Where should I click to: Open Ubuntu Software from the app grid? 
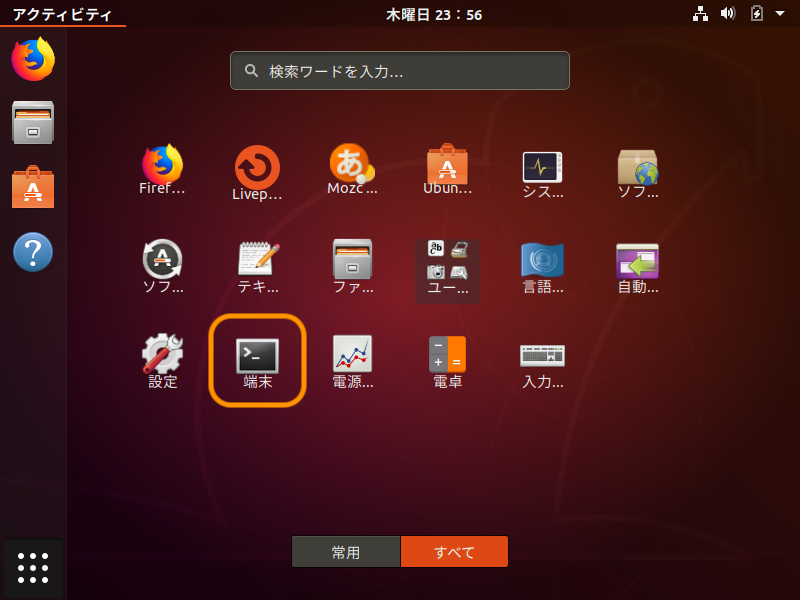coord(447,169)
